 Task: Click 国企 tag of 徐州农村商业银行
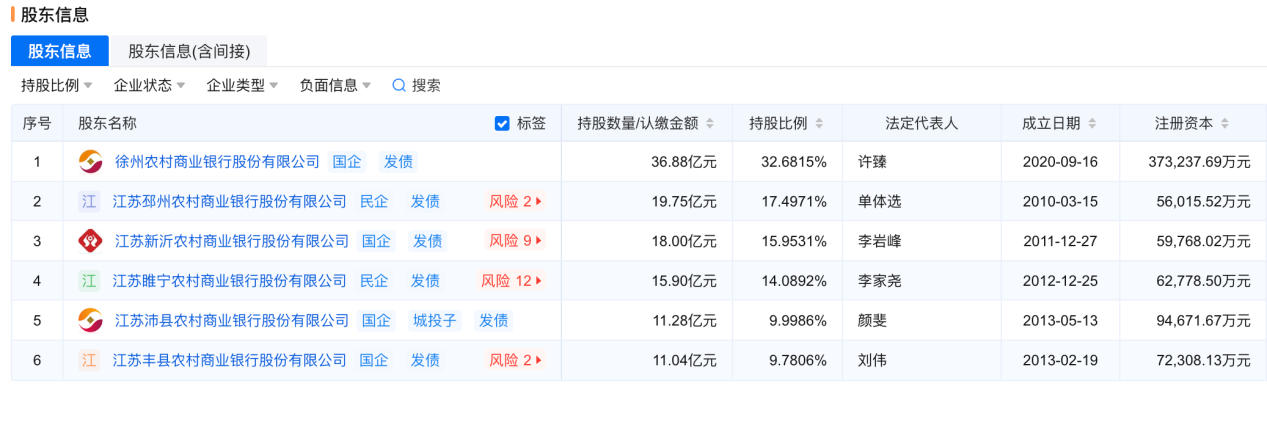(x=347, y=161)
